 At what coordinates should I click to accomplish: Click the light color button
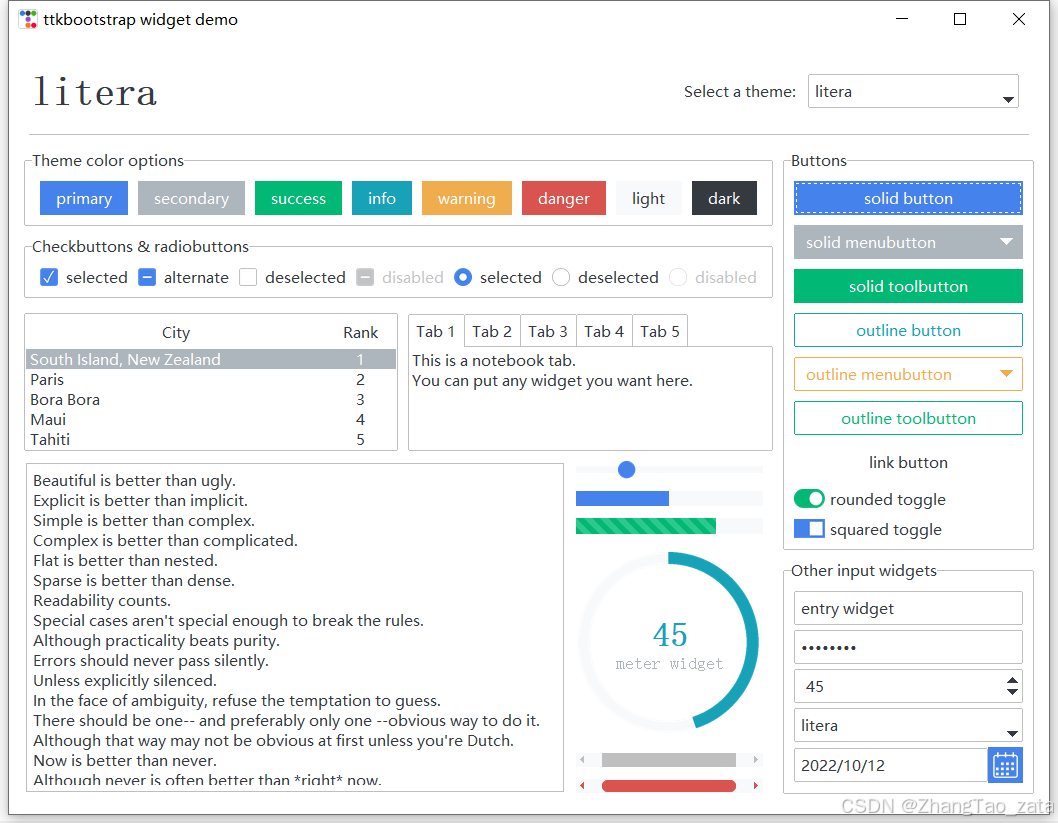pyautogui.click(x=648, y=198)
